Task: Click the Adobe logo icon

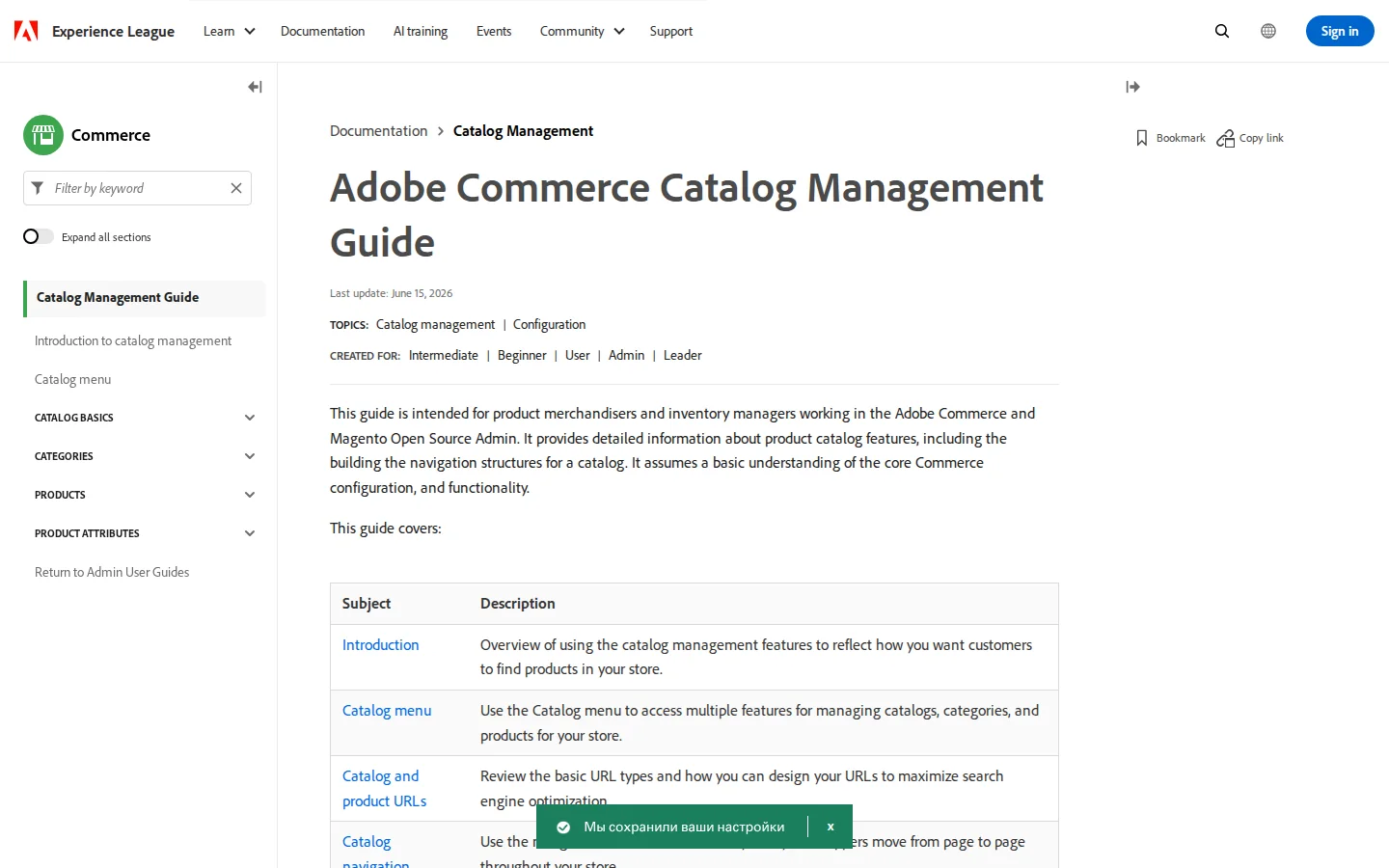Action: (x=26, y=31)
